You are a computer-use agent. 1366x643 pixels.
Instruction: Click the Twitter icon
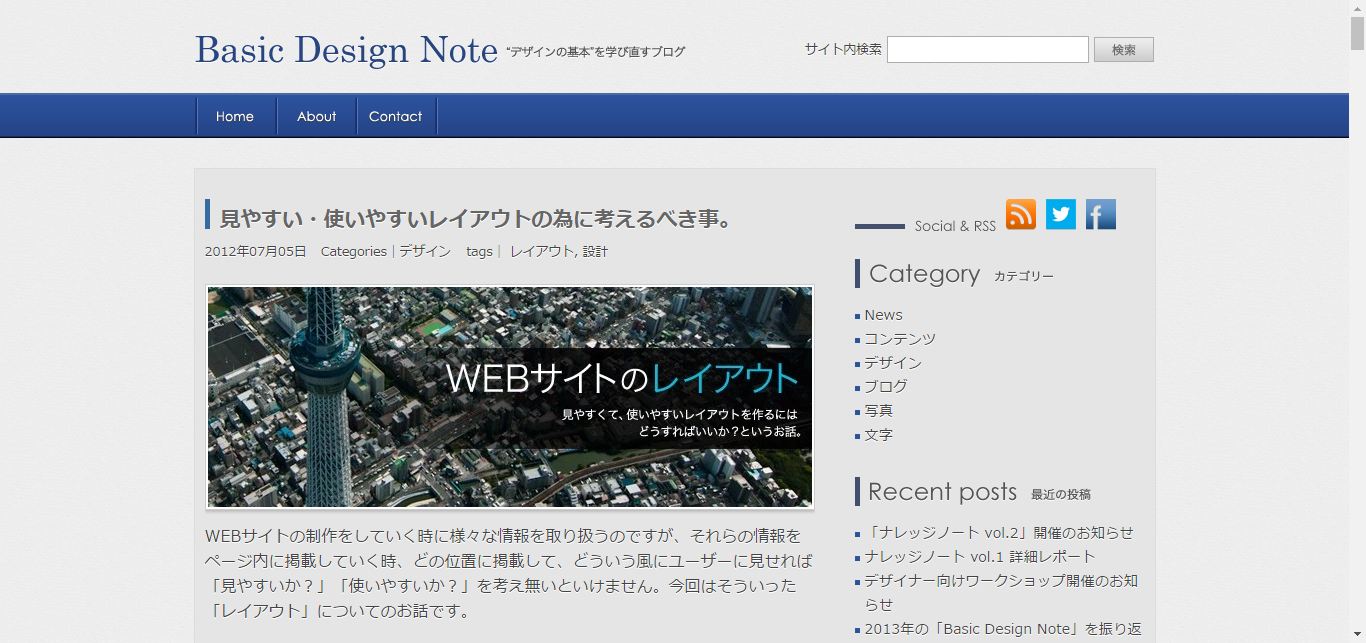pos(1060,214)
